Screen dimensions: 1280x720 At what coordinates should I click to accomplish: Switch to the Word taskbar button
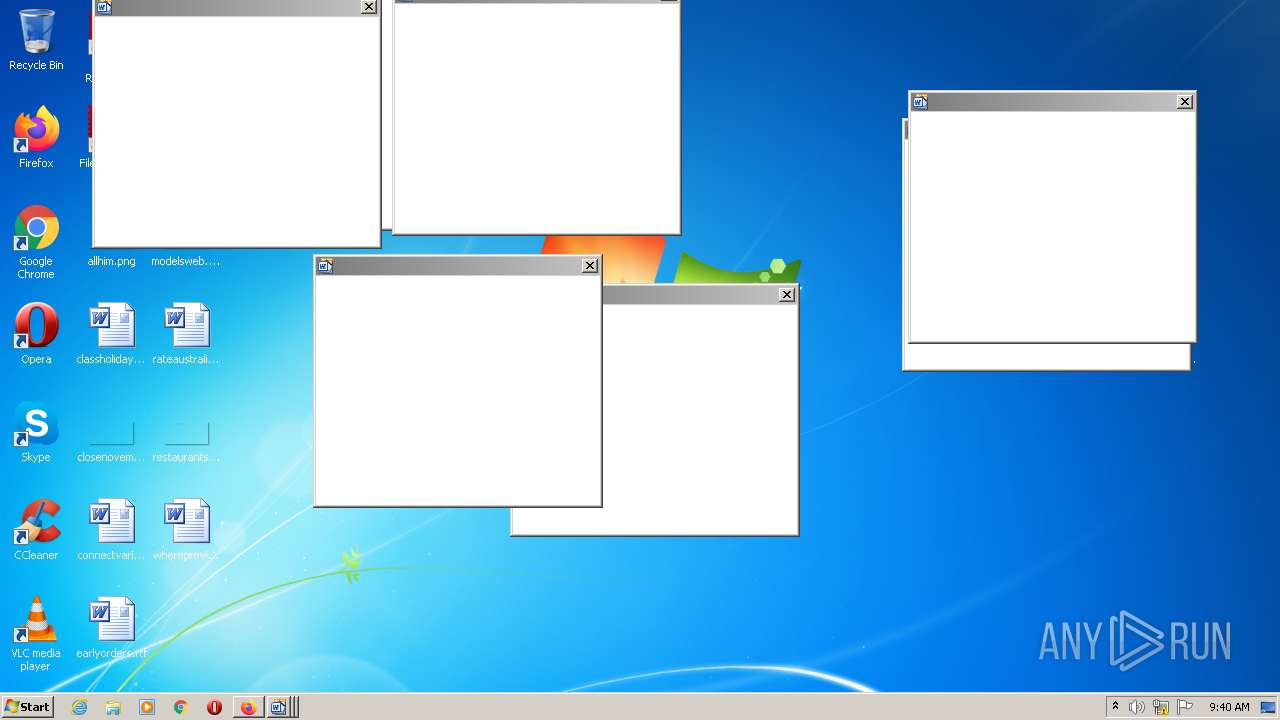tap(280, 707)
